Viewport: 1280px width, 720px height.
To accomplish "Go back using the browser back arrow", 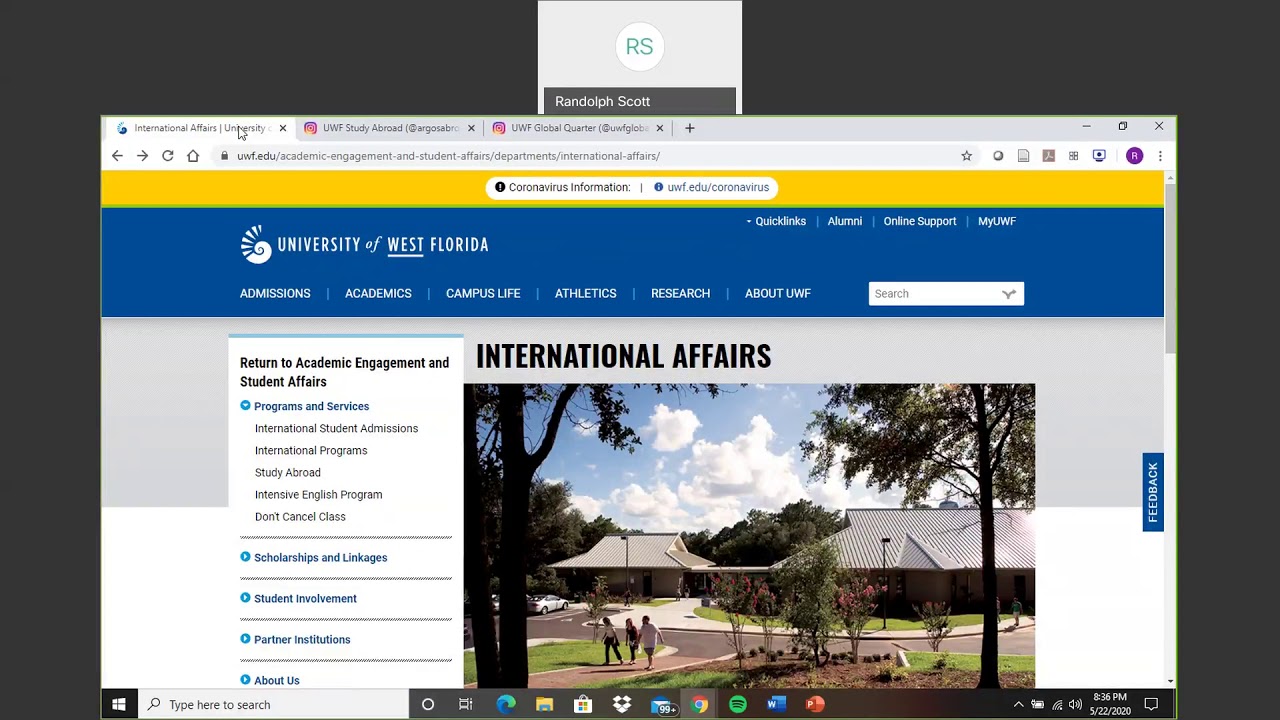I will [x=117, y=156].
